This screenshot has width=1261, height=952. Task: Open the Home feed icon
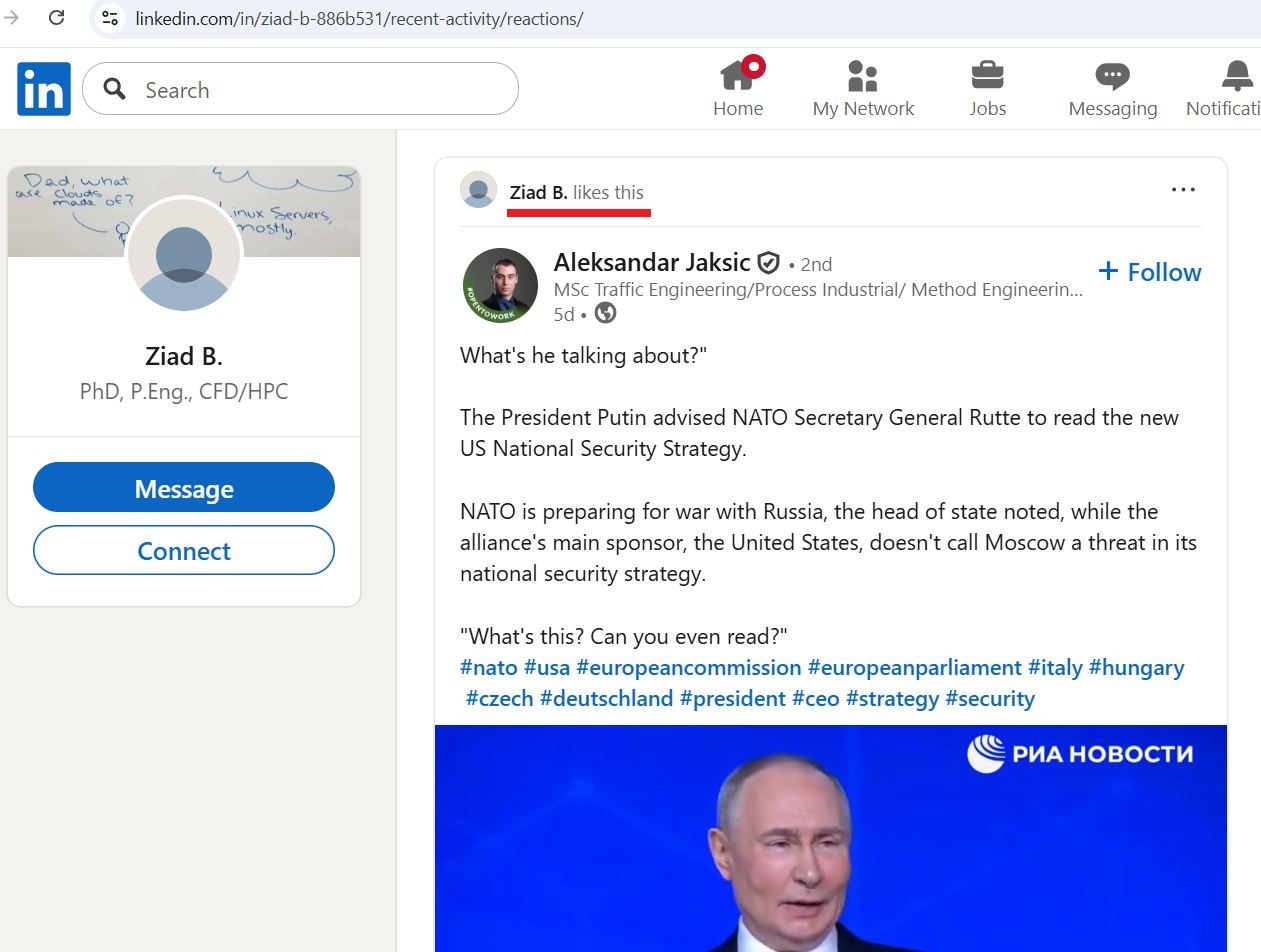click(738, 76)
